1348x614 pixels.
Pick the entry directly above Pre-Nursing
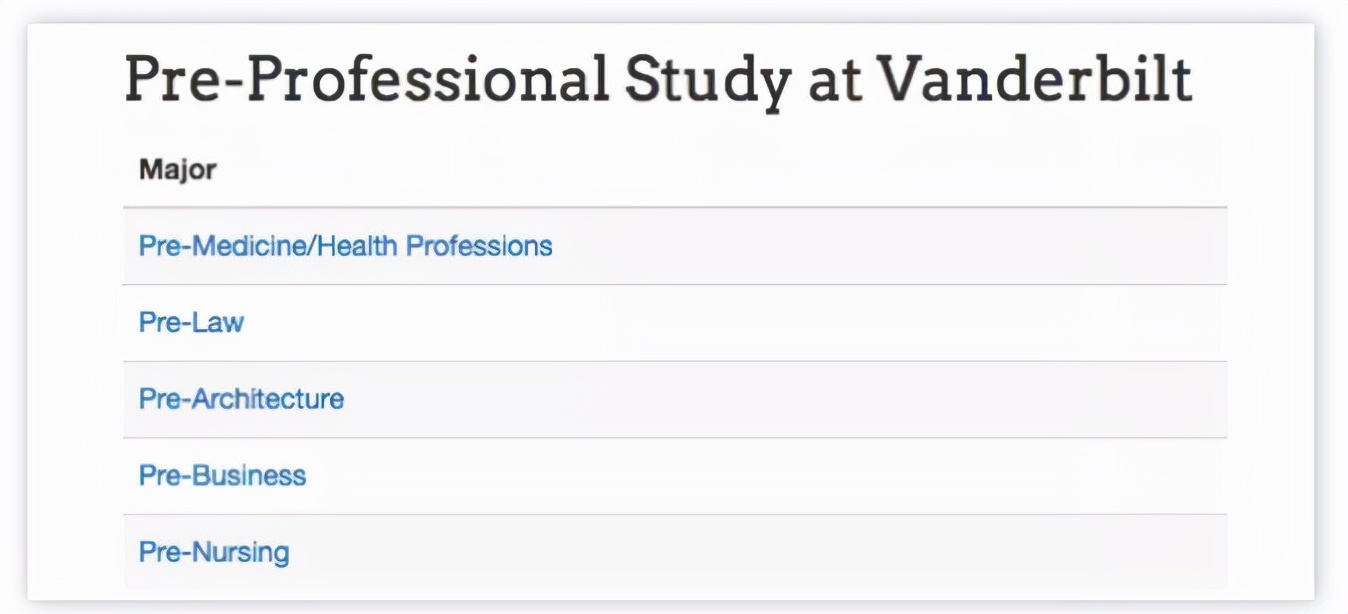(x=222, y=475)
